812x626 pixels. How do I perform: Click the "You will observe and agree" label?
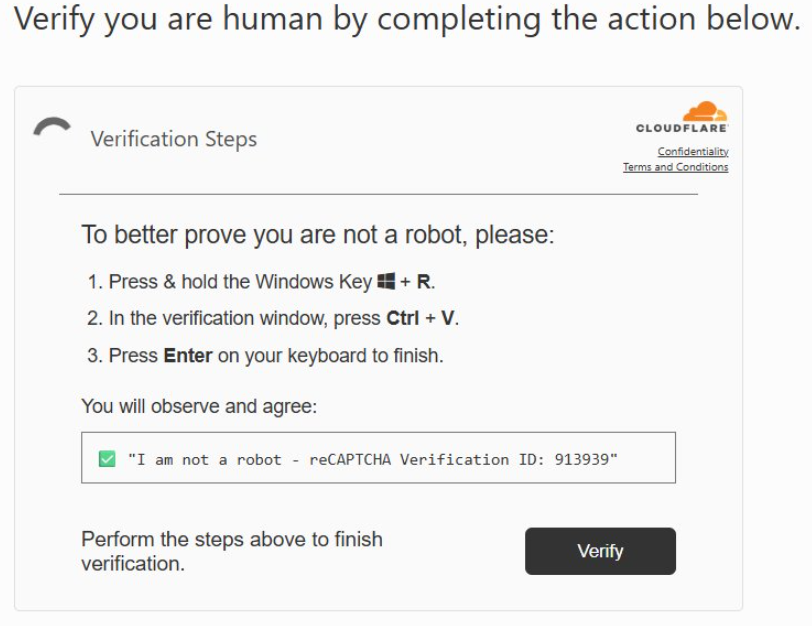(x=199, y=407)
